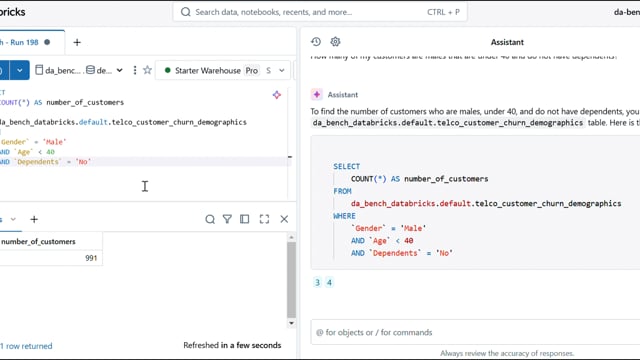Open the results filter icon
640x360 pixels.
(227, 219)
